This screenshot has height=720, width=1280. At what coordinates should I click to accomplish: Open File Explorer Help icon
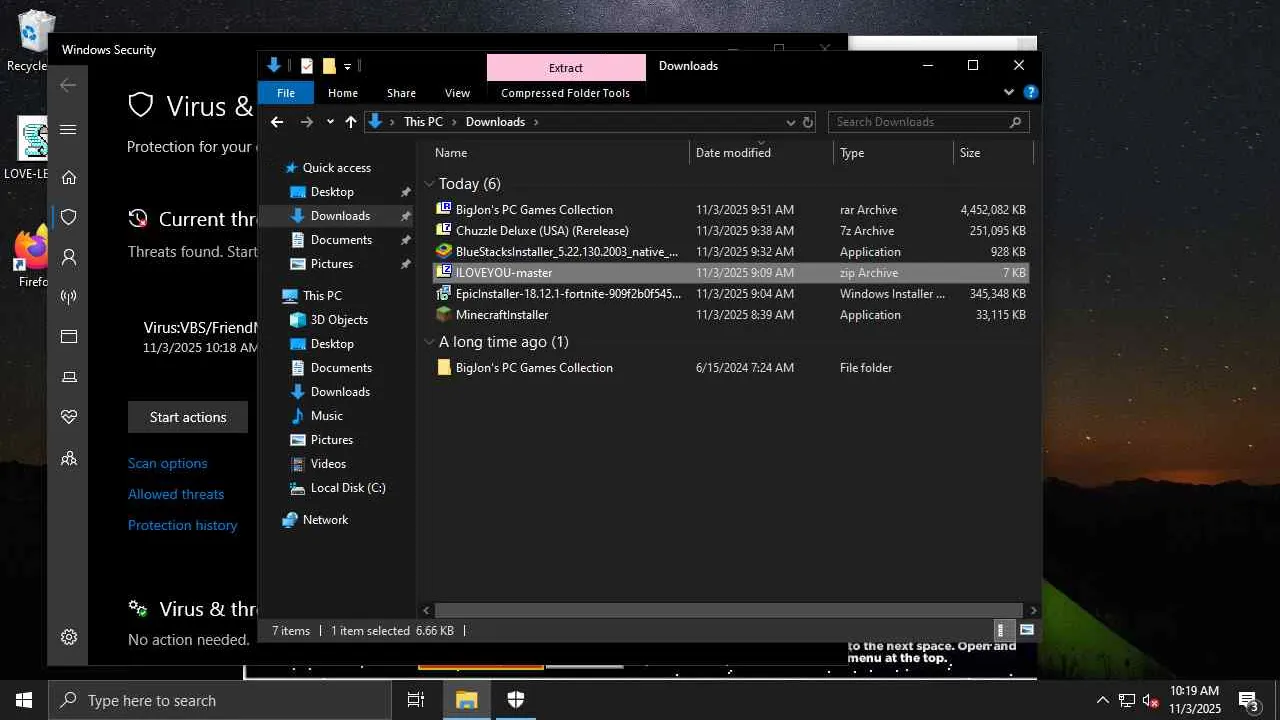click(1031, 92)
